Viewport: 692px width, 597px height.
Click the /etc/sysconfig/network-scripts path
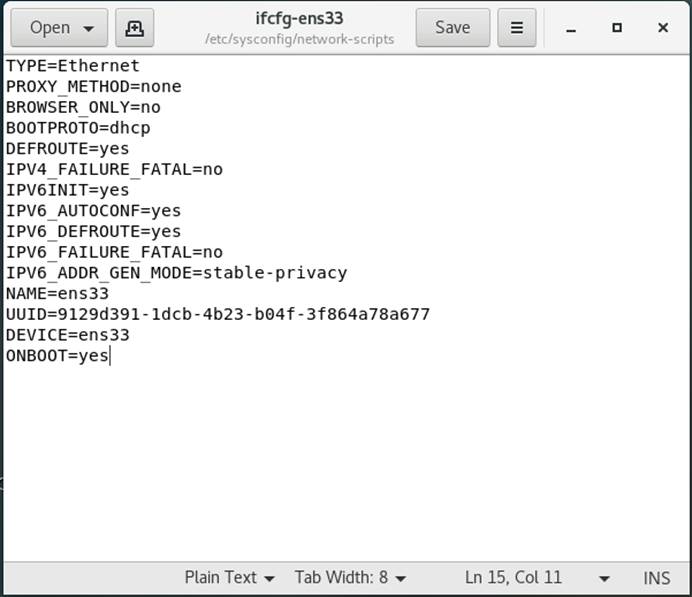[x=299, y=39]
